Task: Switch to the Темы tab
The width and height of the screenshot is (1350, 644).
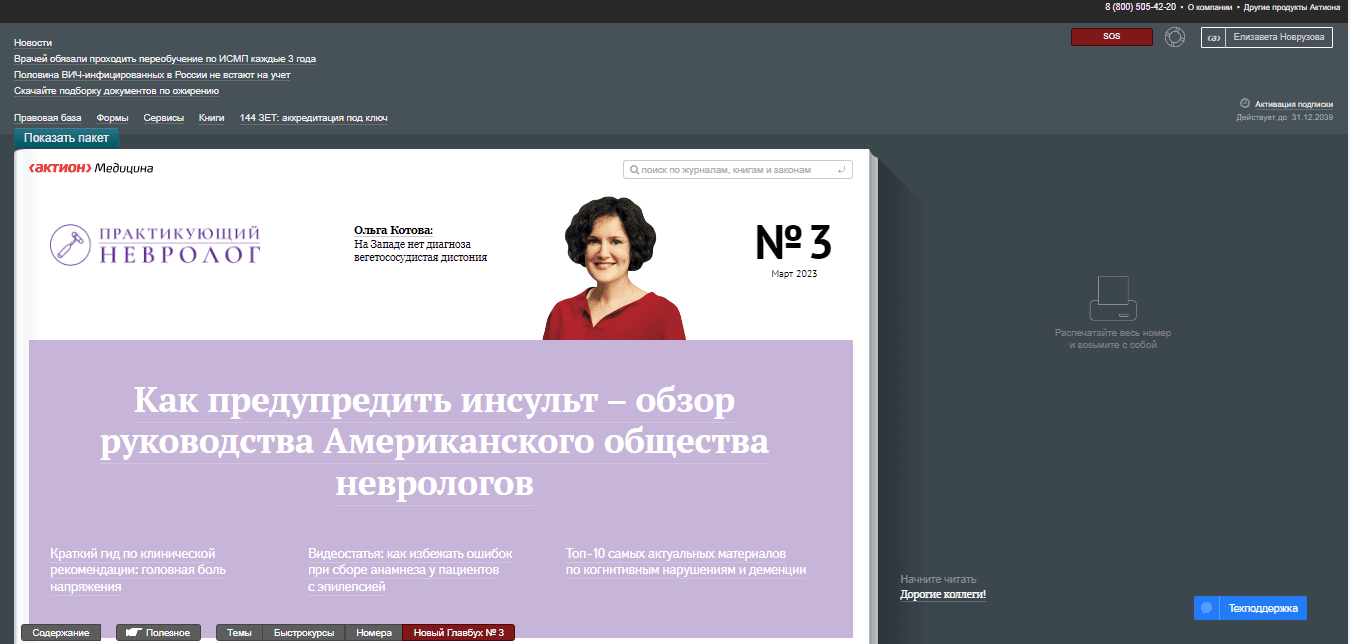Action: pyautogui.click(x=239, y=633)
